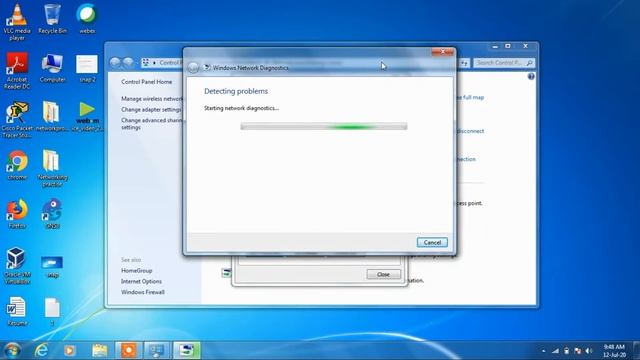Open Oracle VM VirtualBox shortcut
This screenshot has width=640, height=360.
point(17,265)
